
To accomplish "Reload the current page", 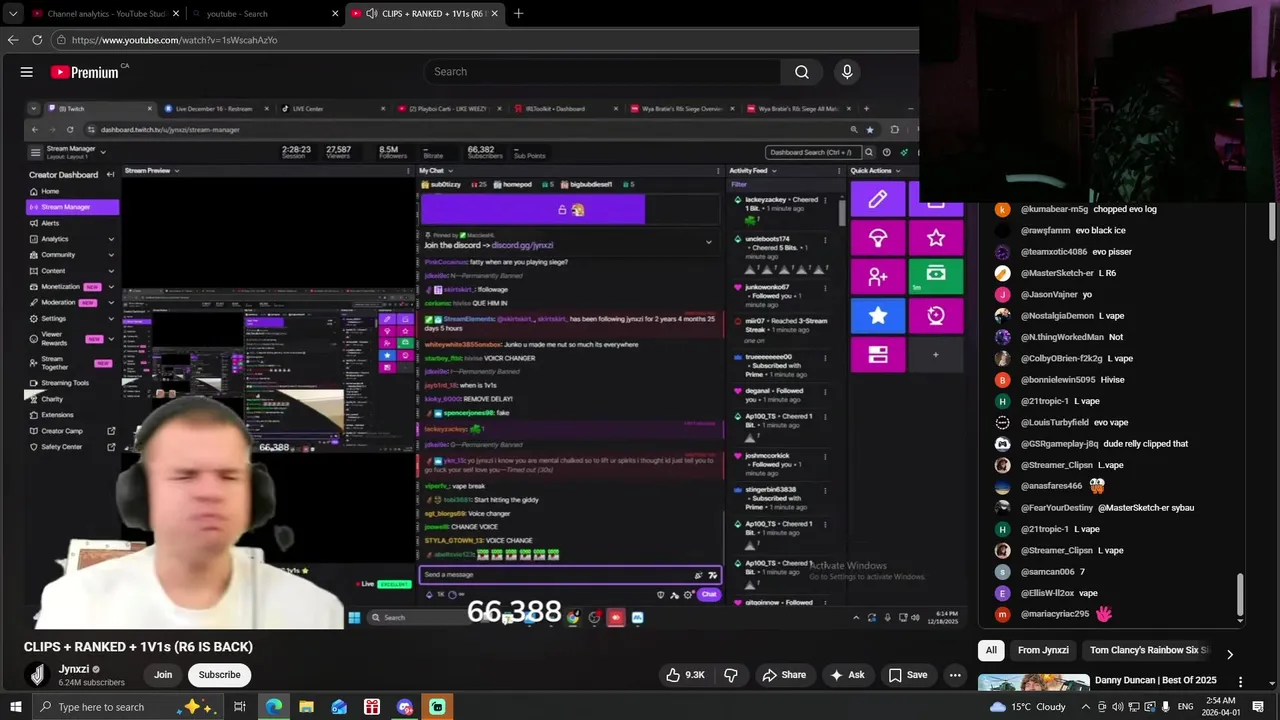I will point(37,40).
